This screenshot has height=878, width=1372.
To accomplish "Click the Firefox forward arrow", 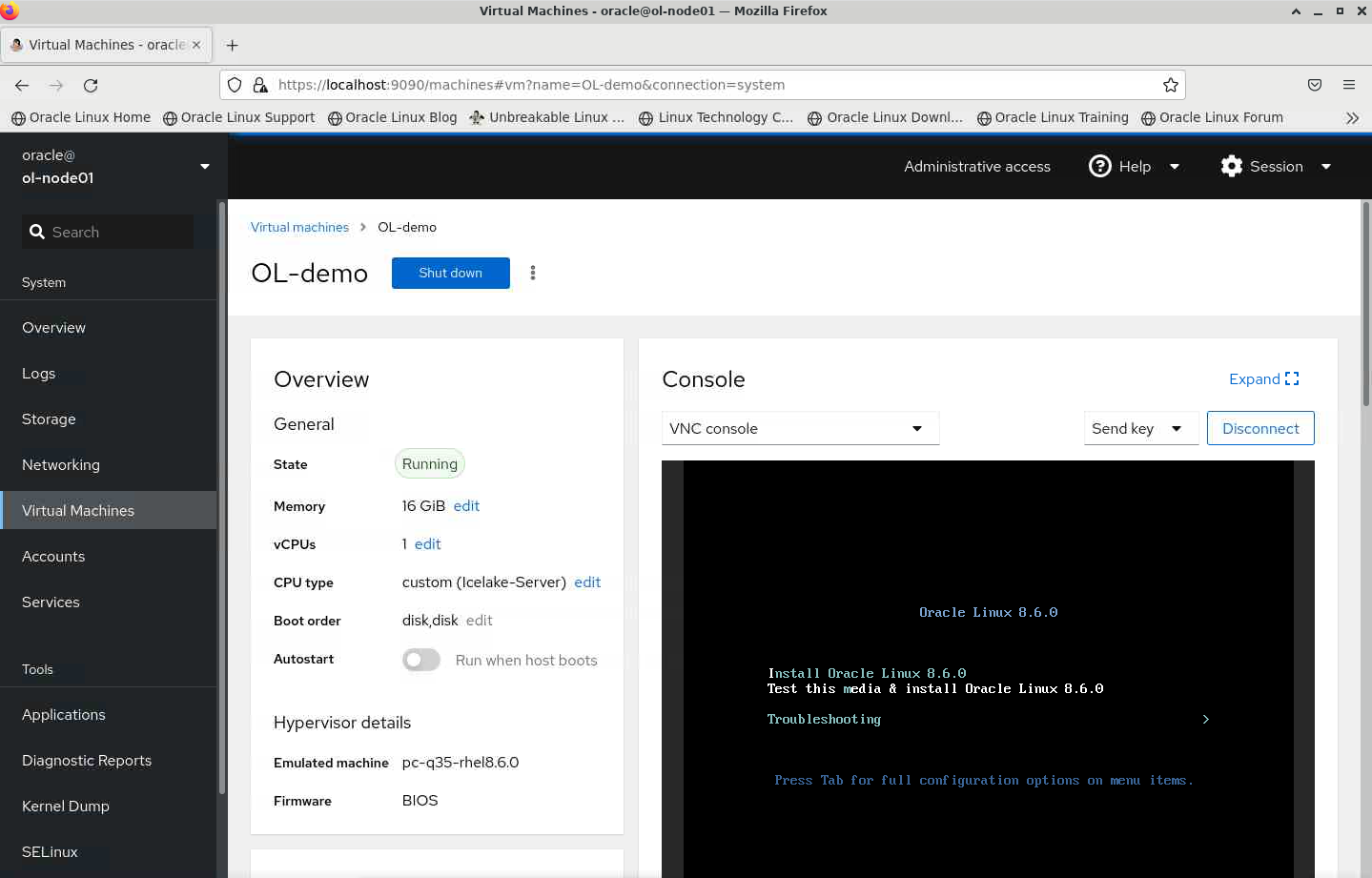I will click(x=56, y=85).
